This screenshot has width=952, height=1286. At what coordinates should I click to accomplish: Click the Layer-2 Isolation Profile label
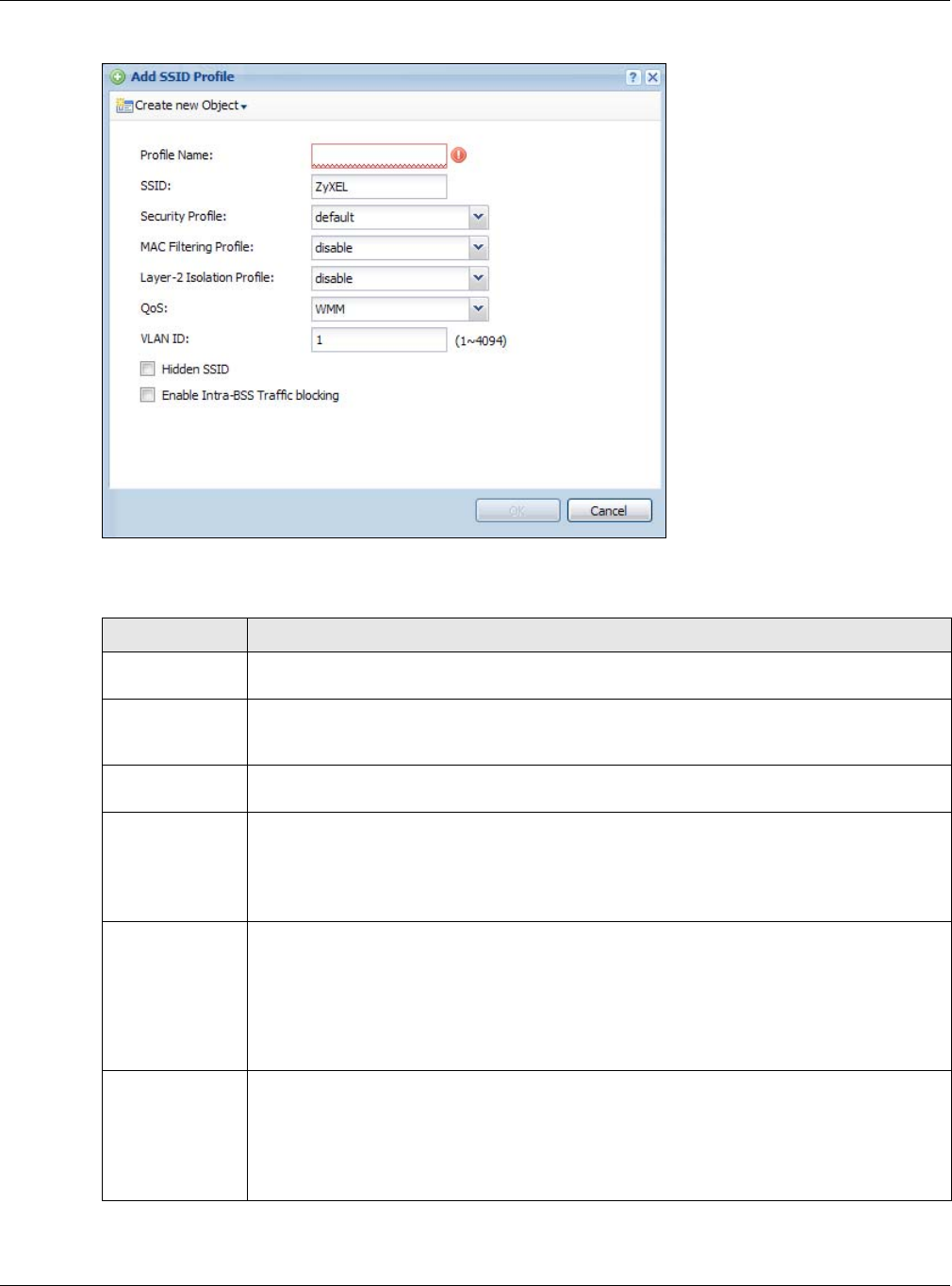[x=207, y=277]
